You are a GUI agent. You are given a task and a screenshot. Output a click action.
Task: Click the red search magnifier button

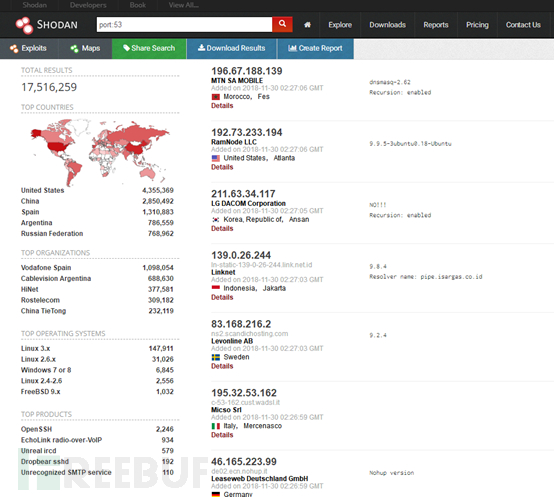(282, 24)
